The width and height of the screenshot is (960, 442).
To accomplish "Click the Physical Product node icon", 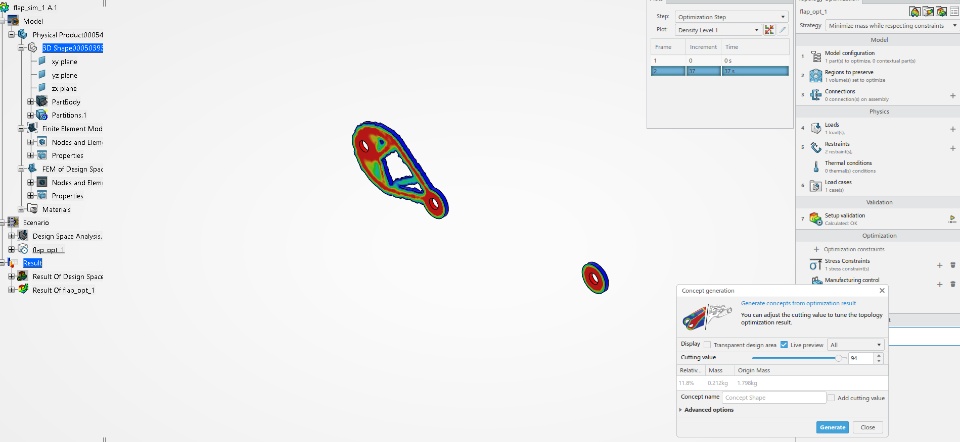I will click(x=23, y=34).
